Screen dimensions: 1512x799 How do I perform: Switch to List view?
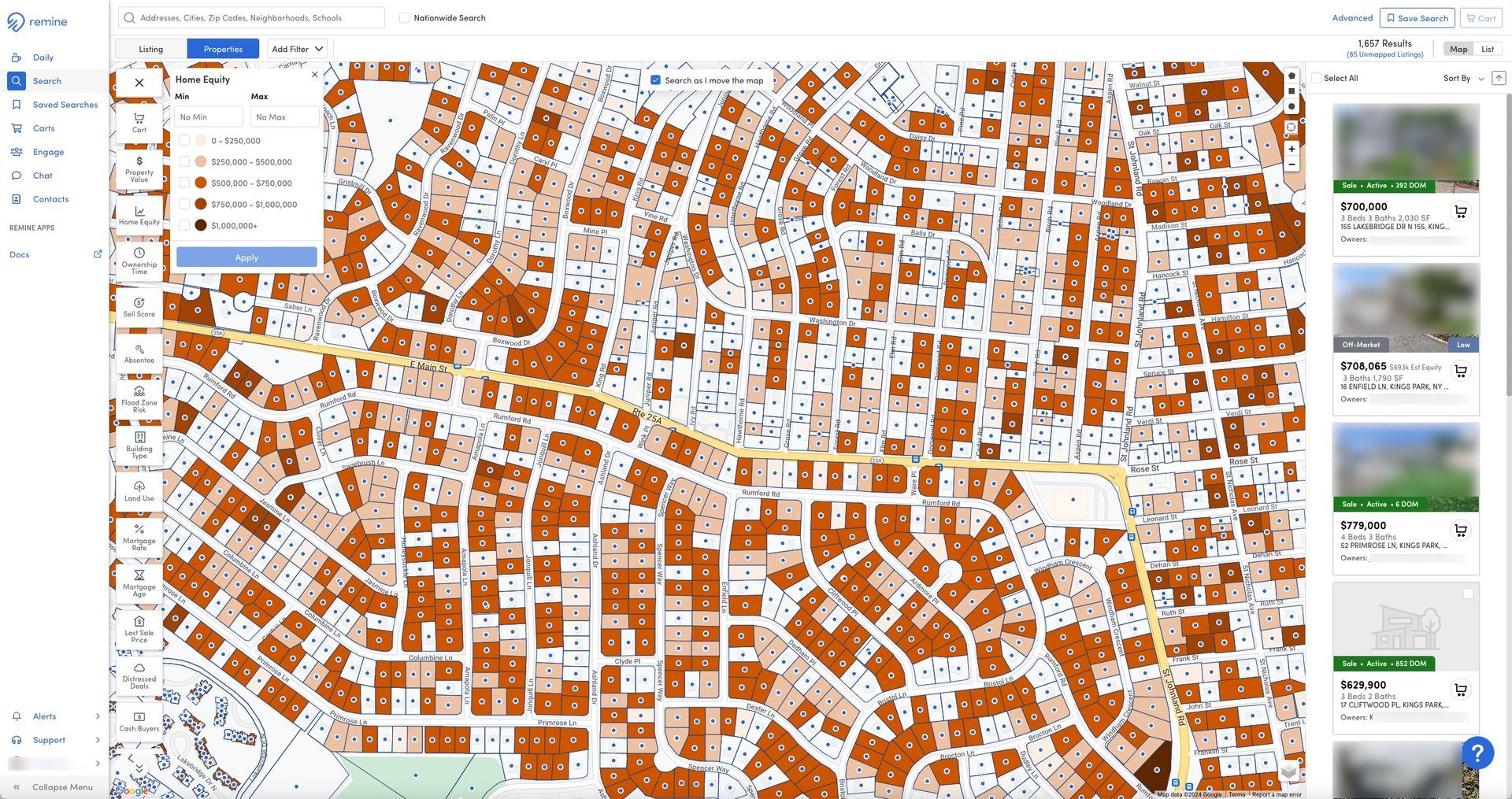coord(1487,48)
